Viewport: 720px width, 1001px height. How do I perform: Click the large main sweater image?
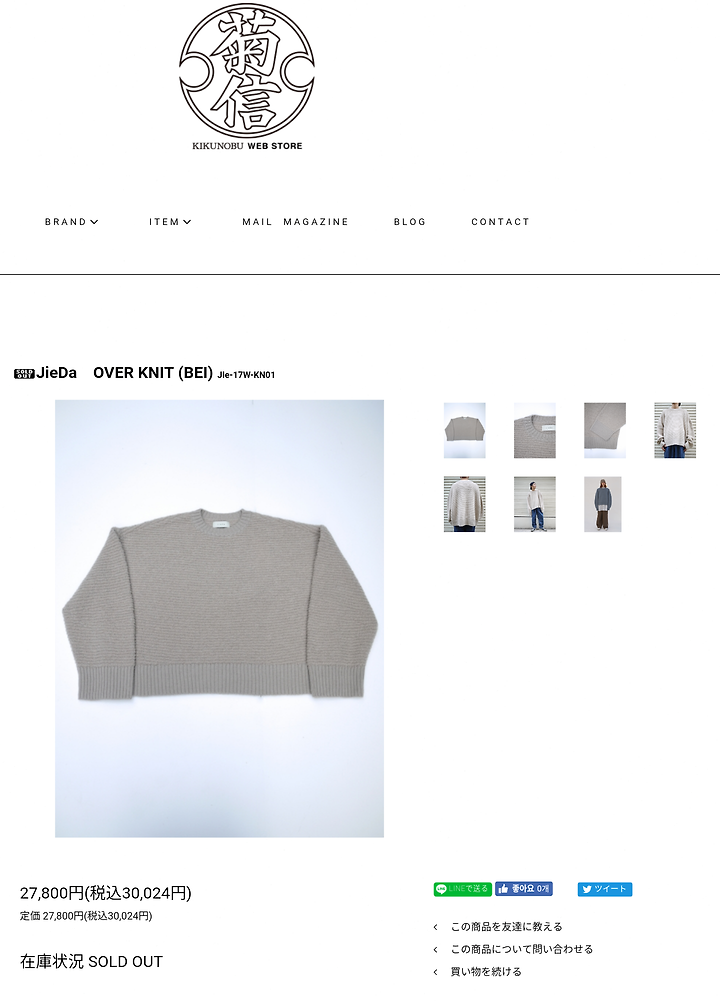point(220,619)
